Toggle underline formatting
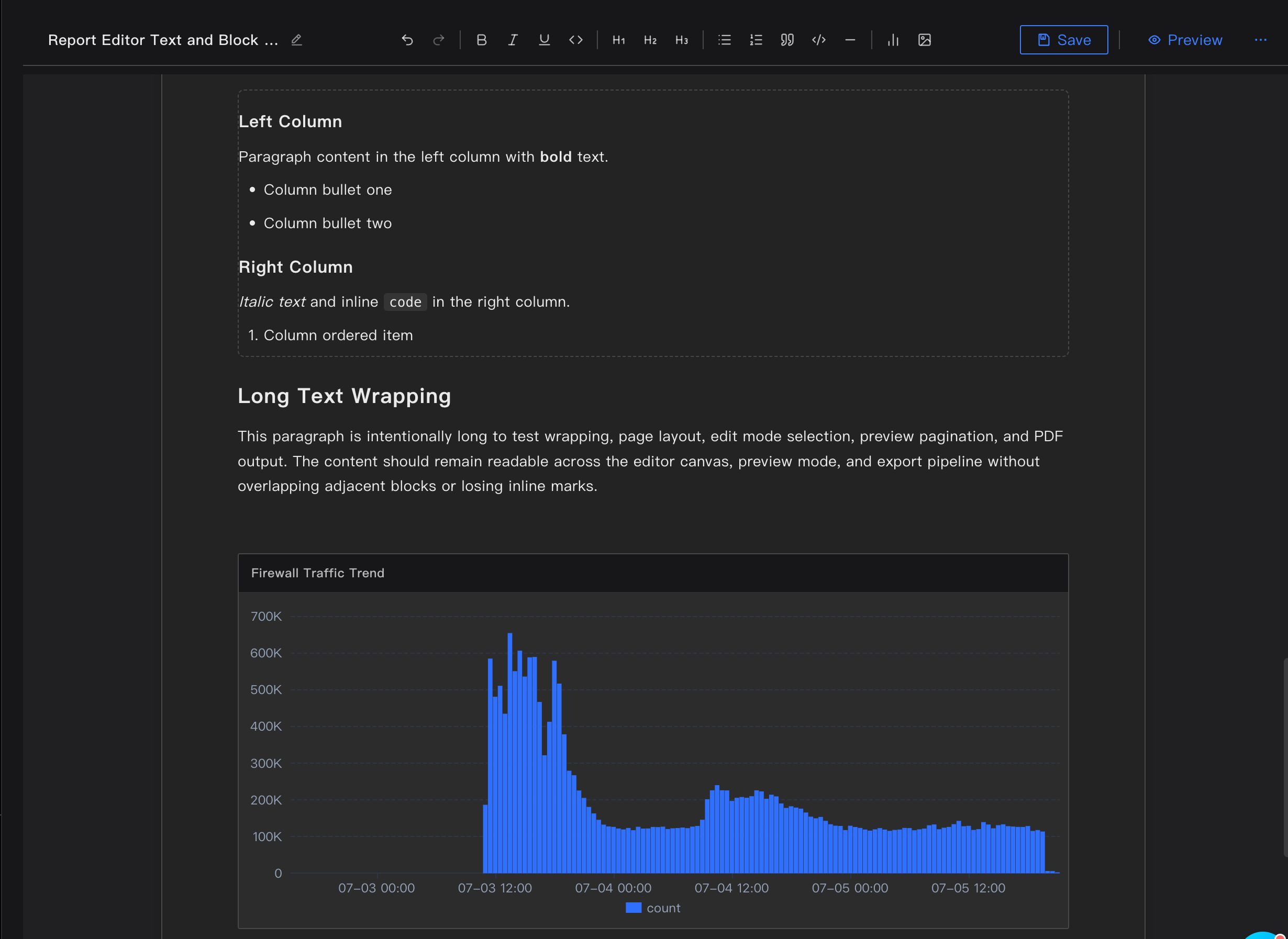Image resolution: width=1288 pixels, height=939 pixels. coord(544,40)
